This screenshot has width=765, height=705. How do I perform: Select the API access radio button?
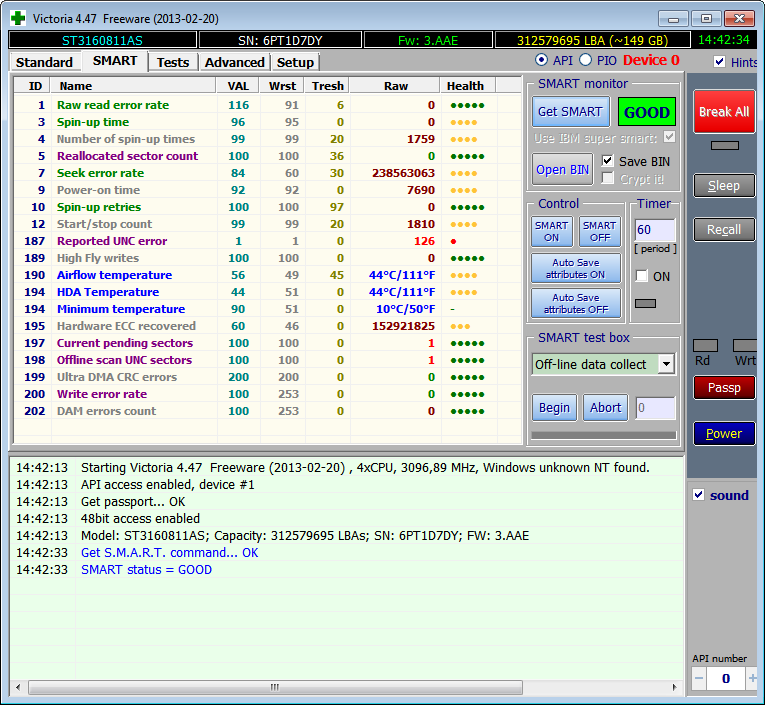pyautogui.click(x=541, y=60)
